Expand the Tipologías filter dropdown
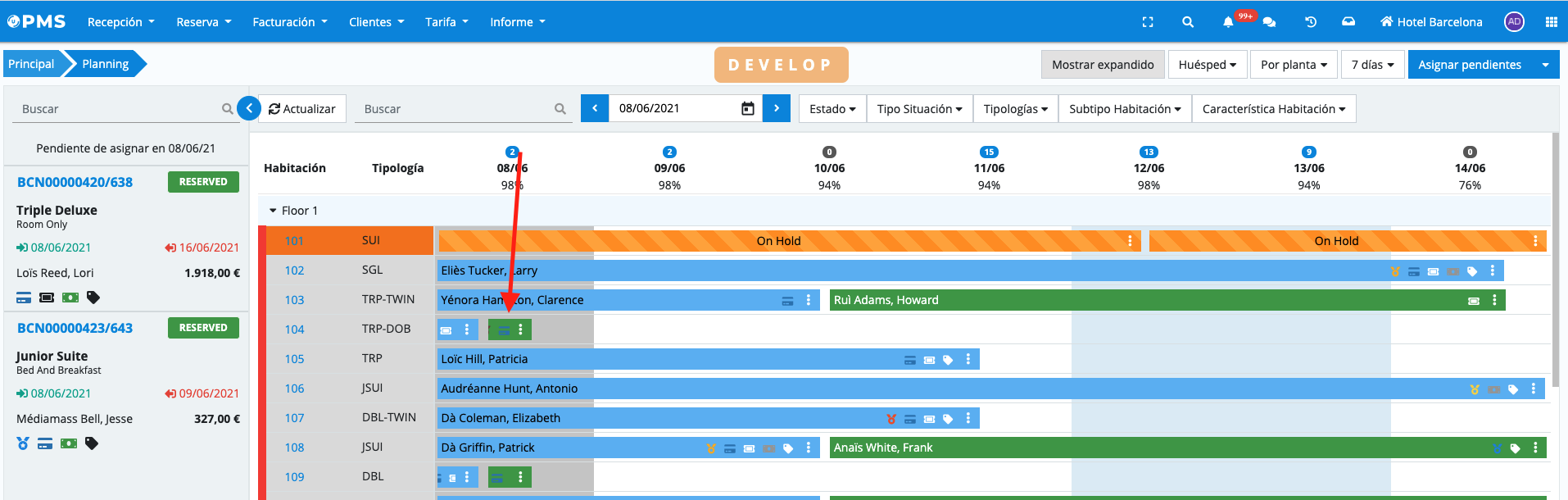This screenshot has width=1568, height=500. point(1015,109)
